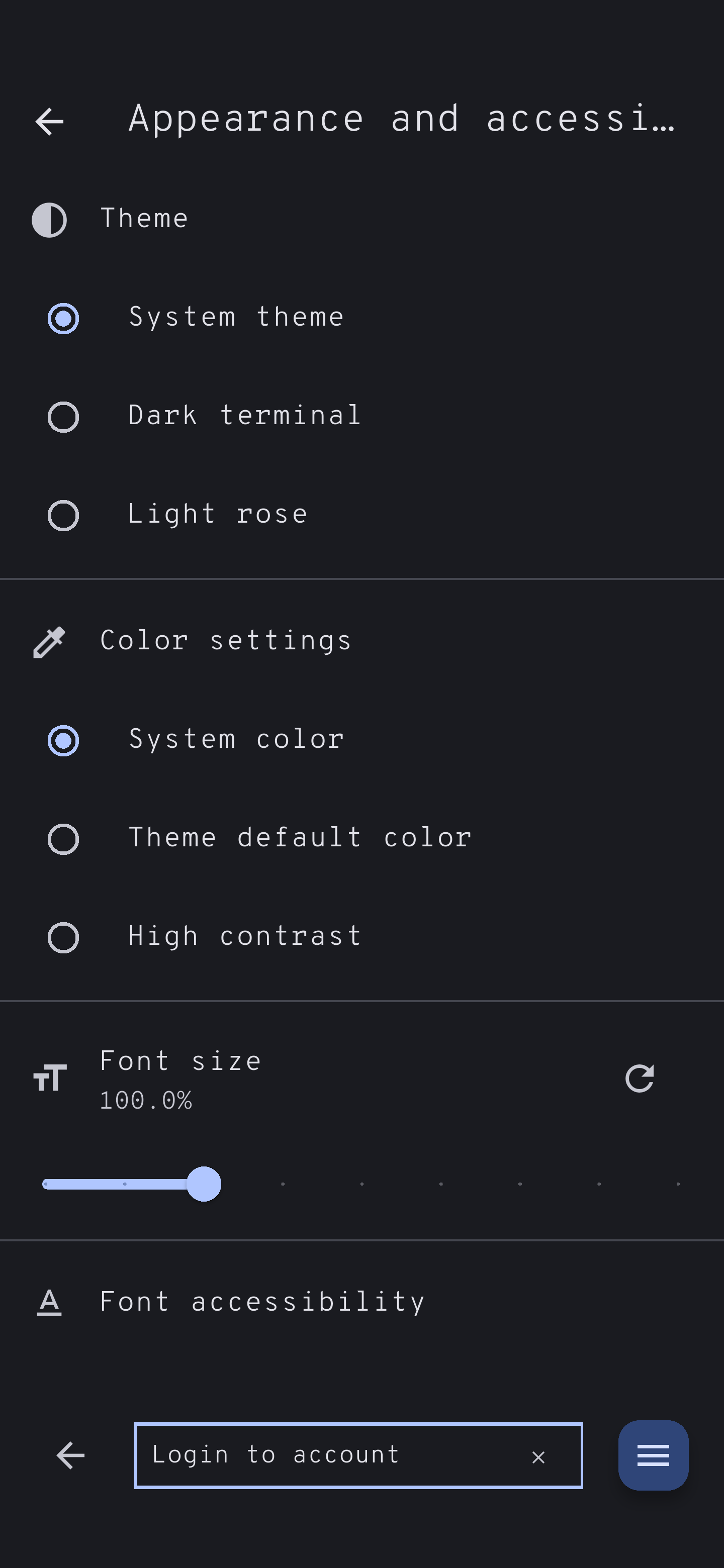The height and width of the screenshot is (1568, 724).
Task: Reset font size with the refresh icon
Action: [x=640, y=1079]
